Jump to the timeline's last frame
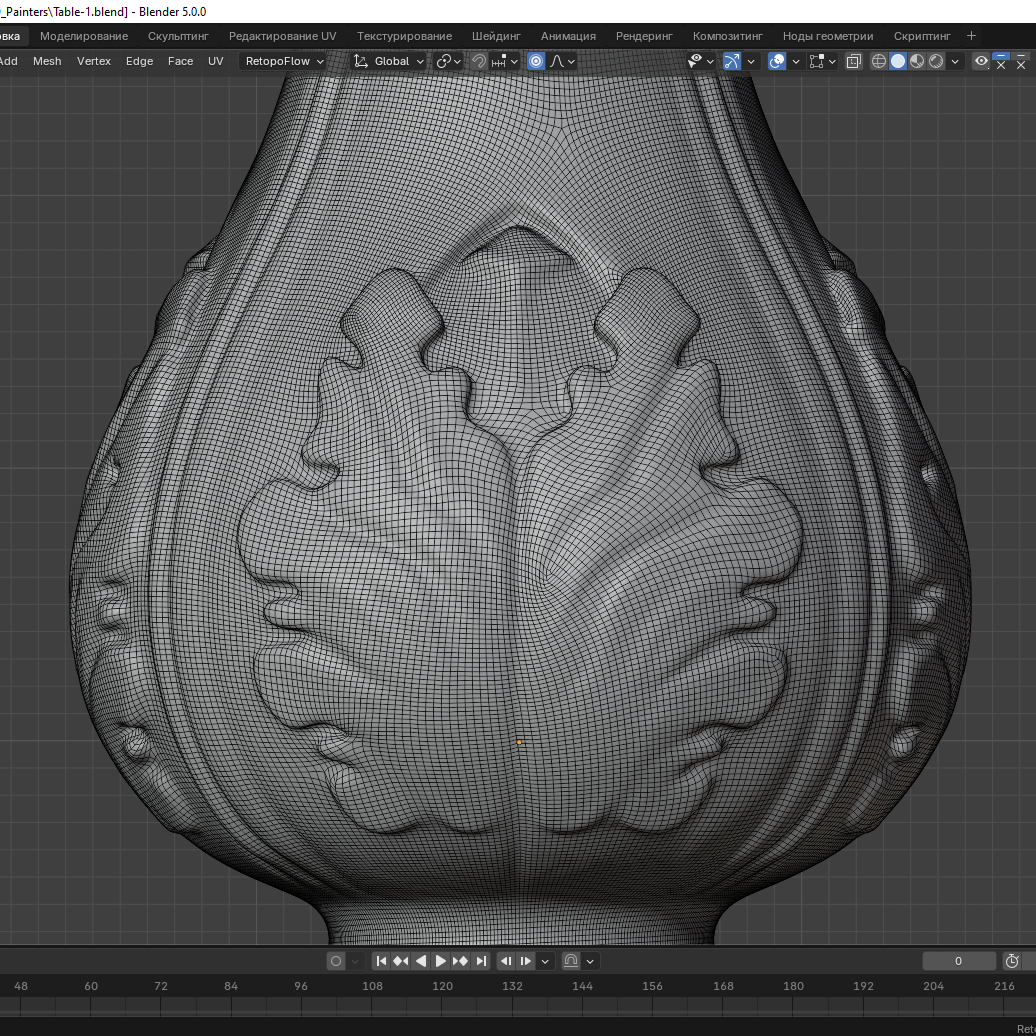 pos(481,961)
